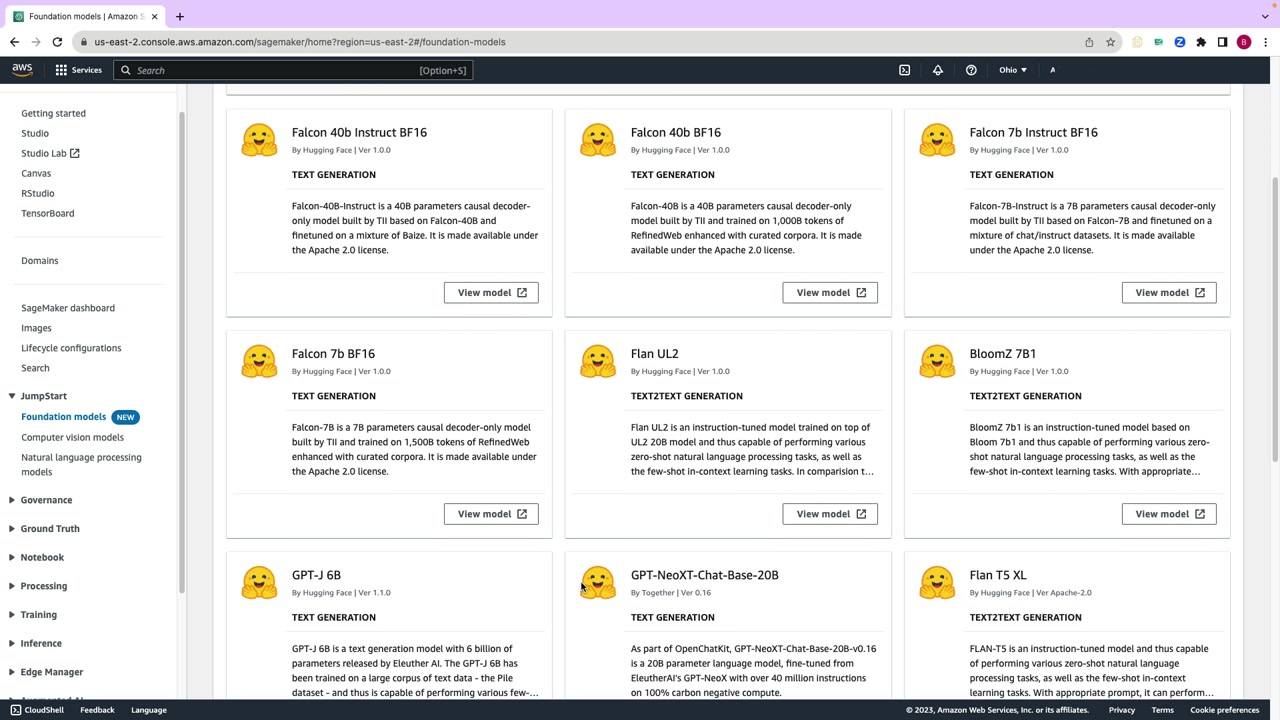Open the Chrome three-dot menu
1280x720 pixels.
tap(1265, 42)
